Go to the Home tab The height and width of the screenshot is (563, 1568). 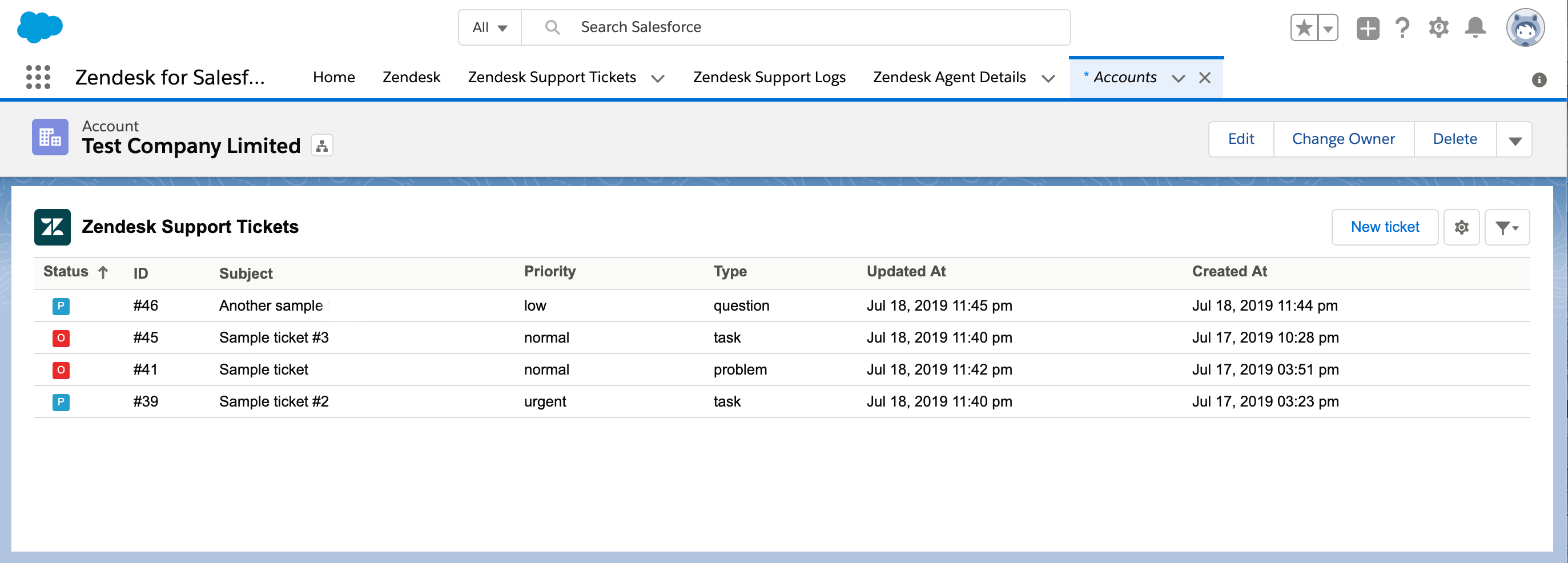(333, 77)
